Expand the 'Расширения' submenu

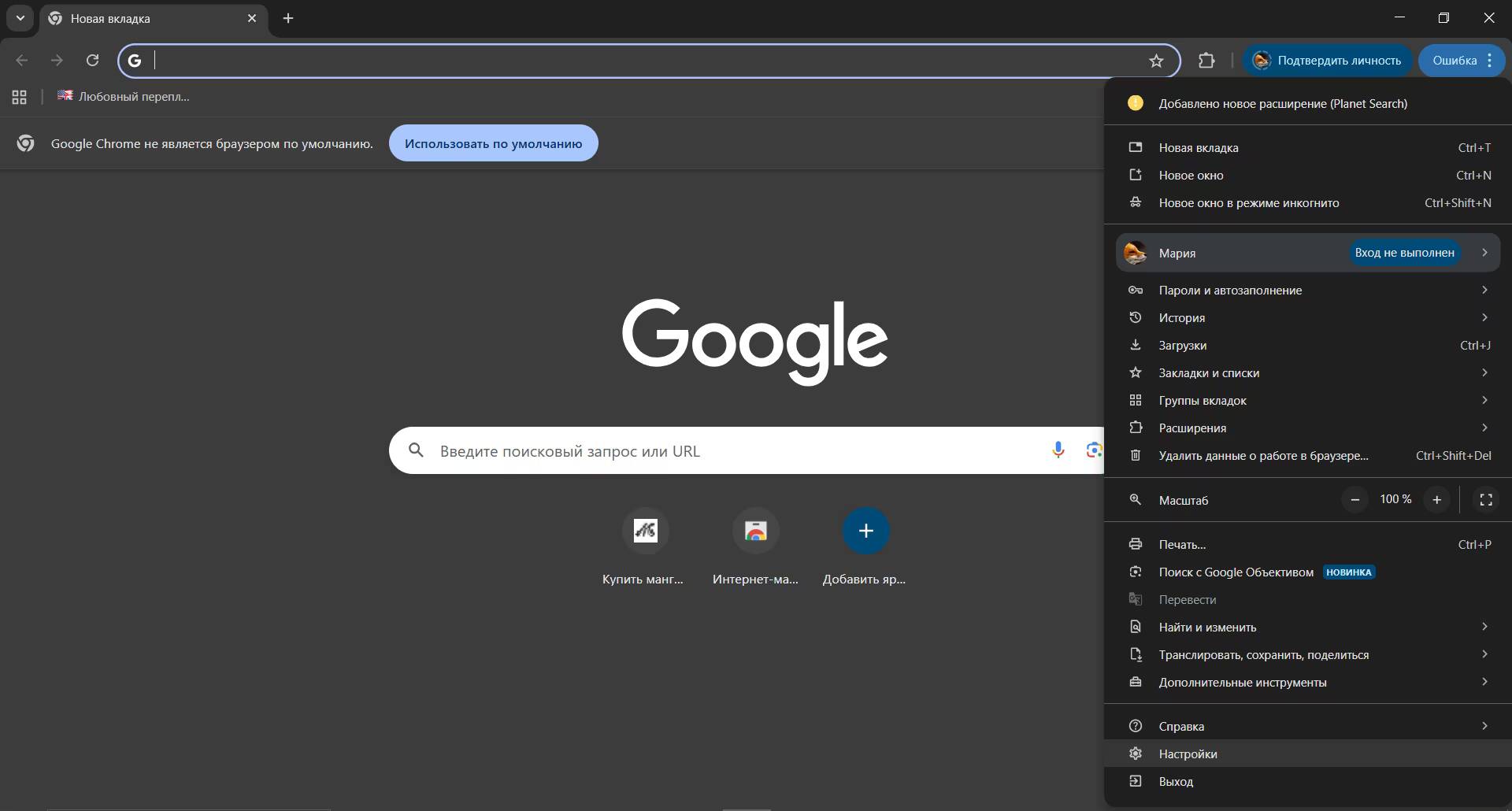[x=1308, y=428]
